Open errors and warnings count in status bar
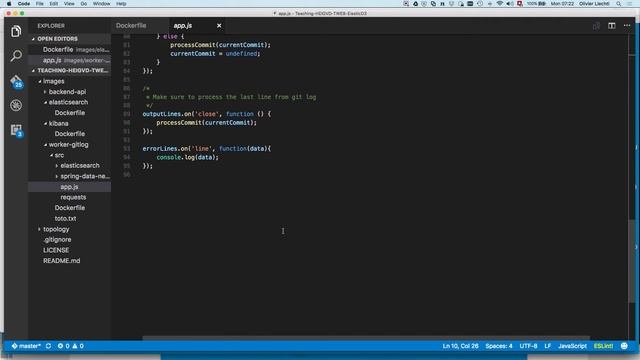This screenshot has width=640, height=360. pyautogui.click(x=71, y=346)
